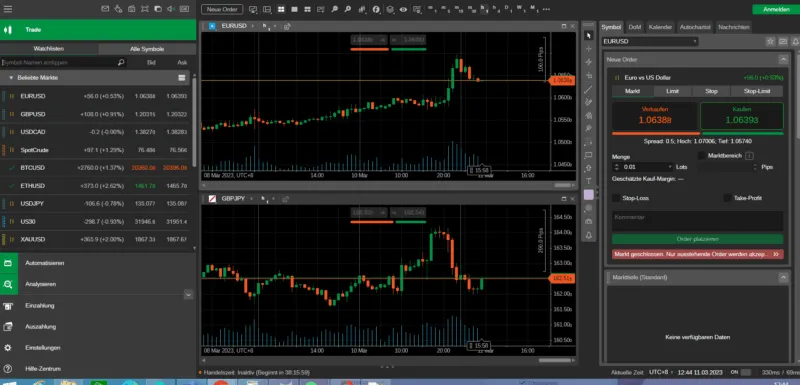Pick the purple color swatch in toolbar
This screenshot has width=800, height=385.
[x=588, y=194]
